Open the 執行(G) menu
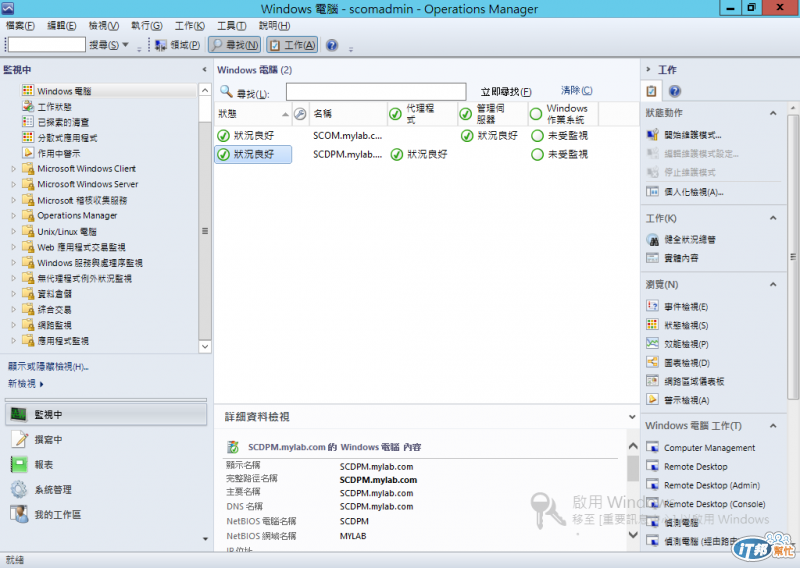 (x=146, y=26)
